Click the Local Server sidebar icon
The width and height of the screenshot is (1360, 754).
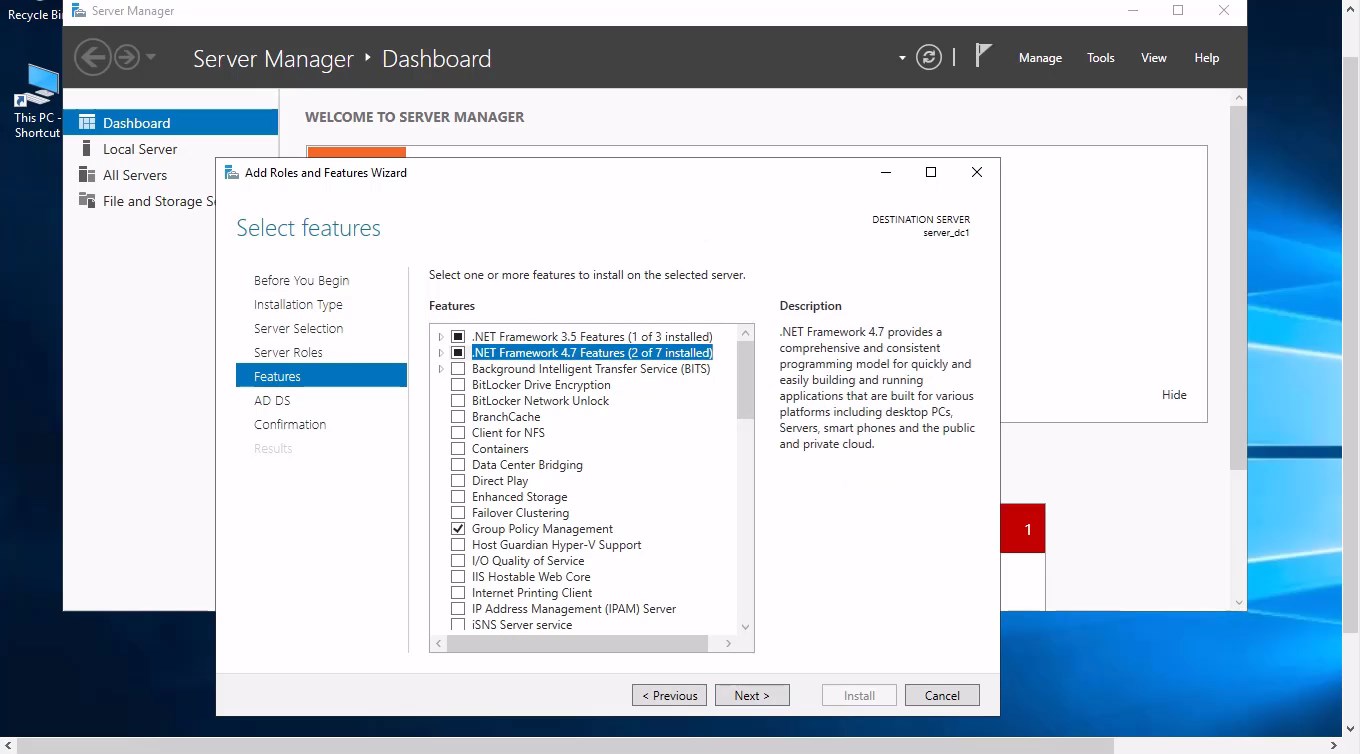[86, 149]
